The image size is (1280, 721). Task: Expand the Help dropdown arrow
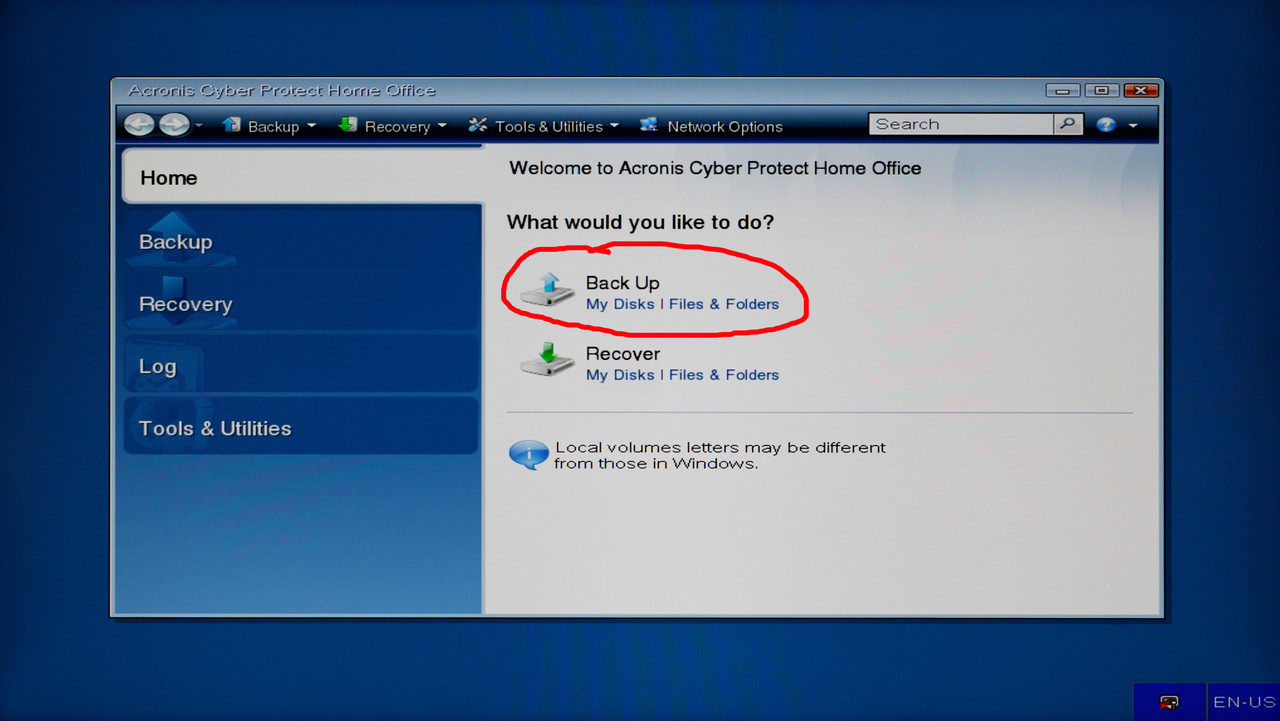point(1133,126)
